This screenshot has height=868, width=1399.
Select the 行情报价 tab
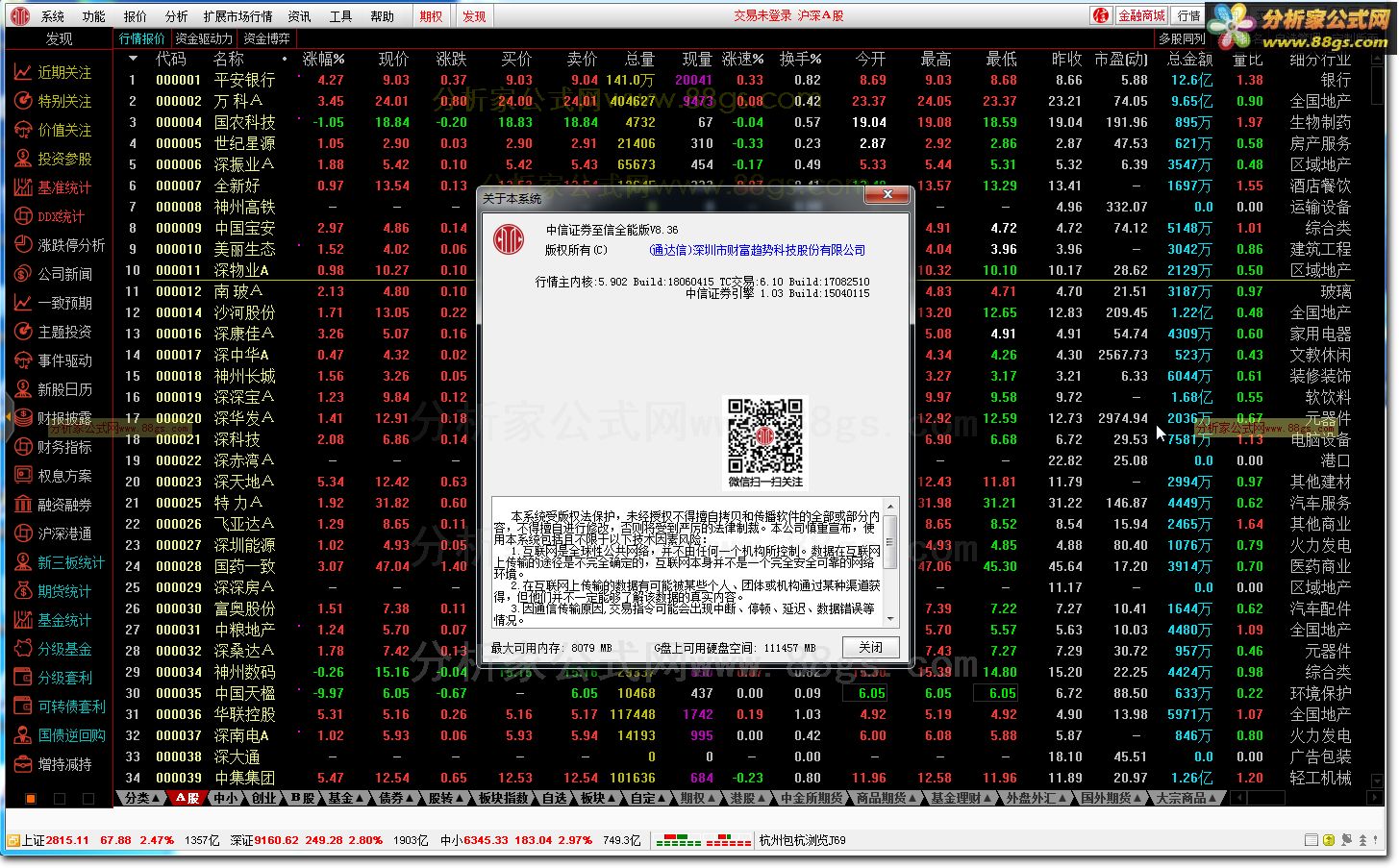[142, 38]
